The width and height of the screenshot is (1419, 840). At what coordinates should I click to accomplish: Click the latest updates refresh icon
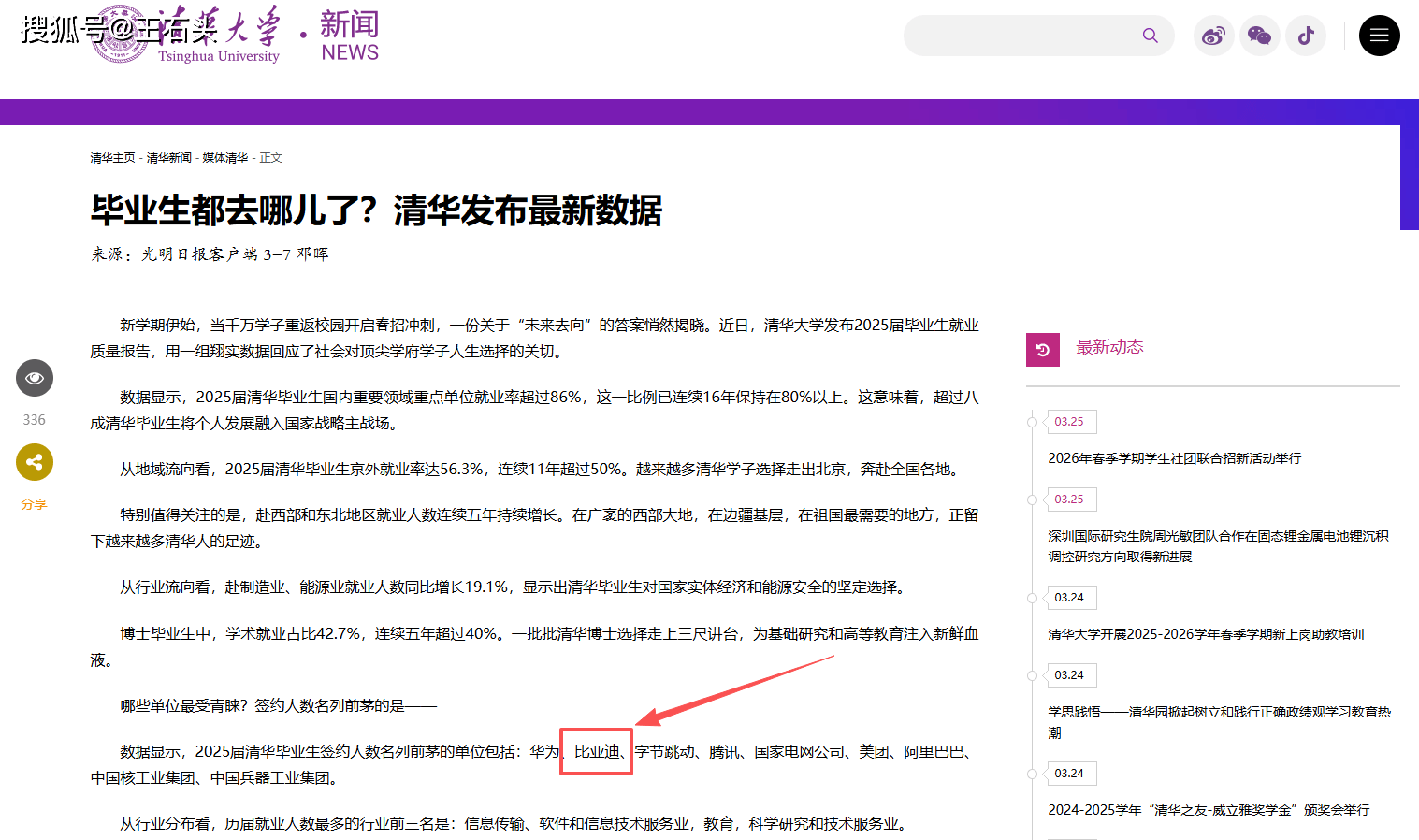1042,350
